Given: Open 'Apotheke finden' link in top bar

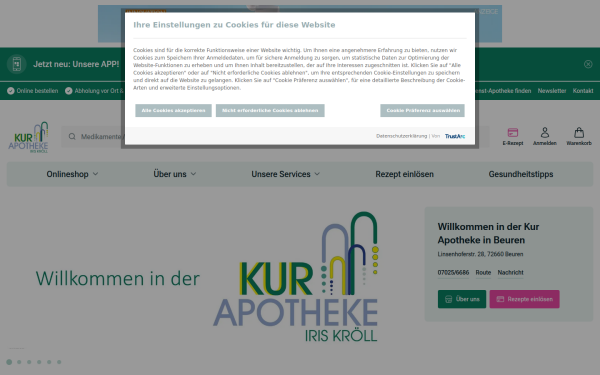Looking at the screenshot, I should [x=503, y=91].
